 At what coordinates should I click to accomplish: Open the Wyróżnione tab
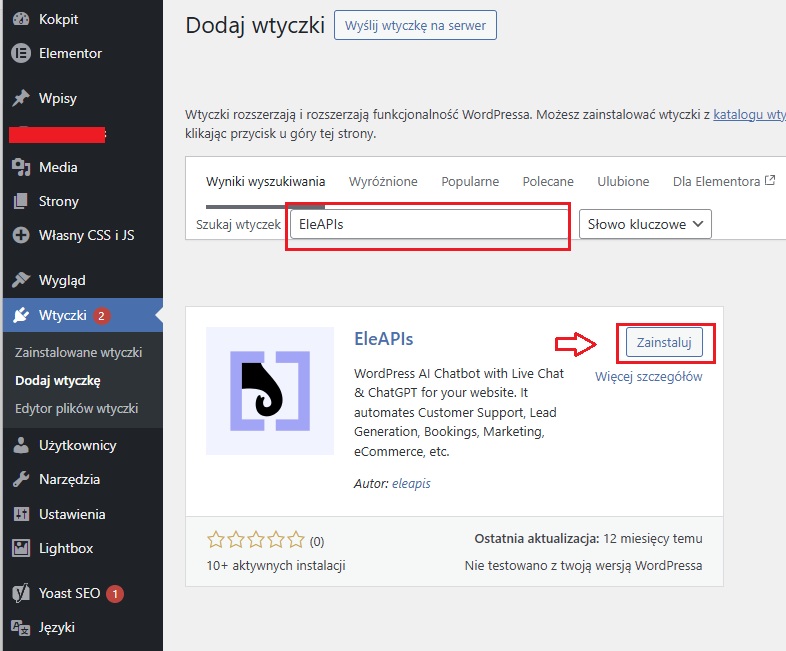click(383, 181)
